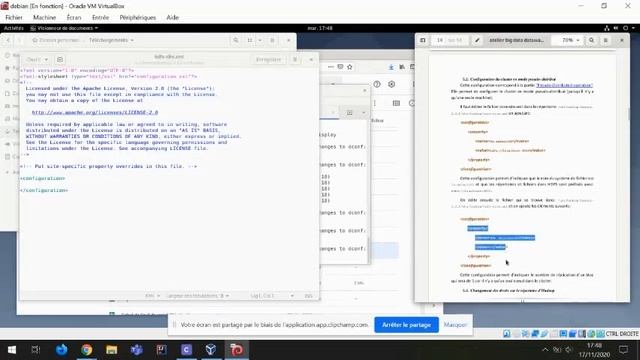
Task: Click the library icon in the browser toolbar
Action: pyautogui.click(x=402, y=67)
